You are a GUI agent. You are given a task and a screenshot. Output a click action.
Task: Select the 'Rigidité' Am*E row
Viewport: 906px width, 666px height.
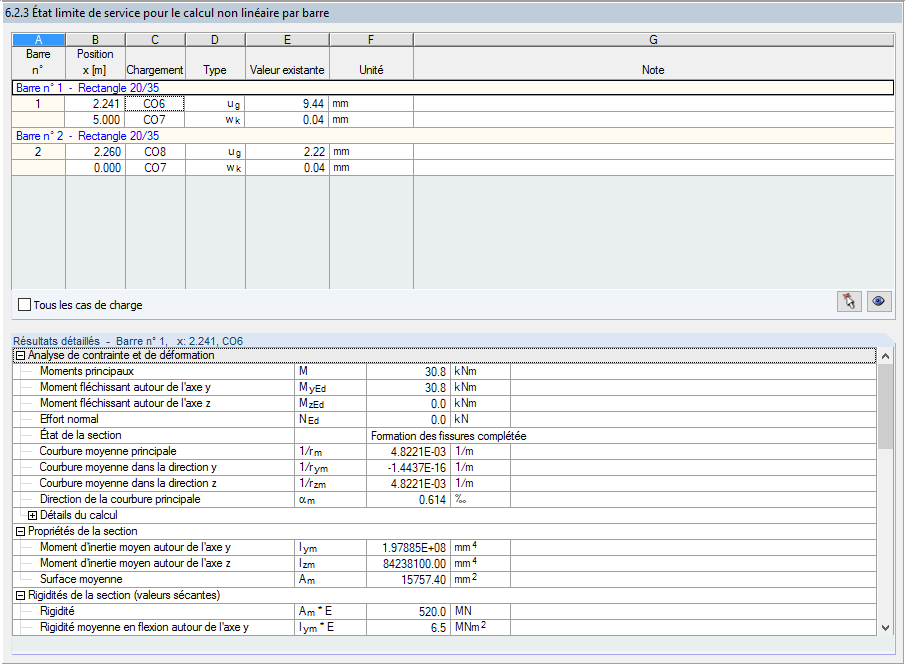click(x=444, y=612)
